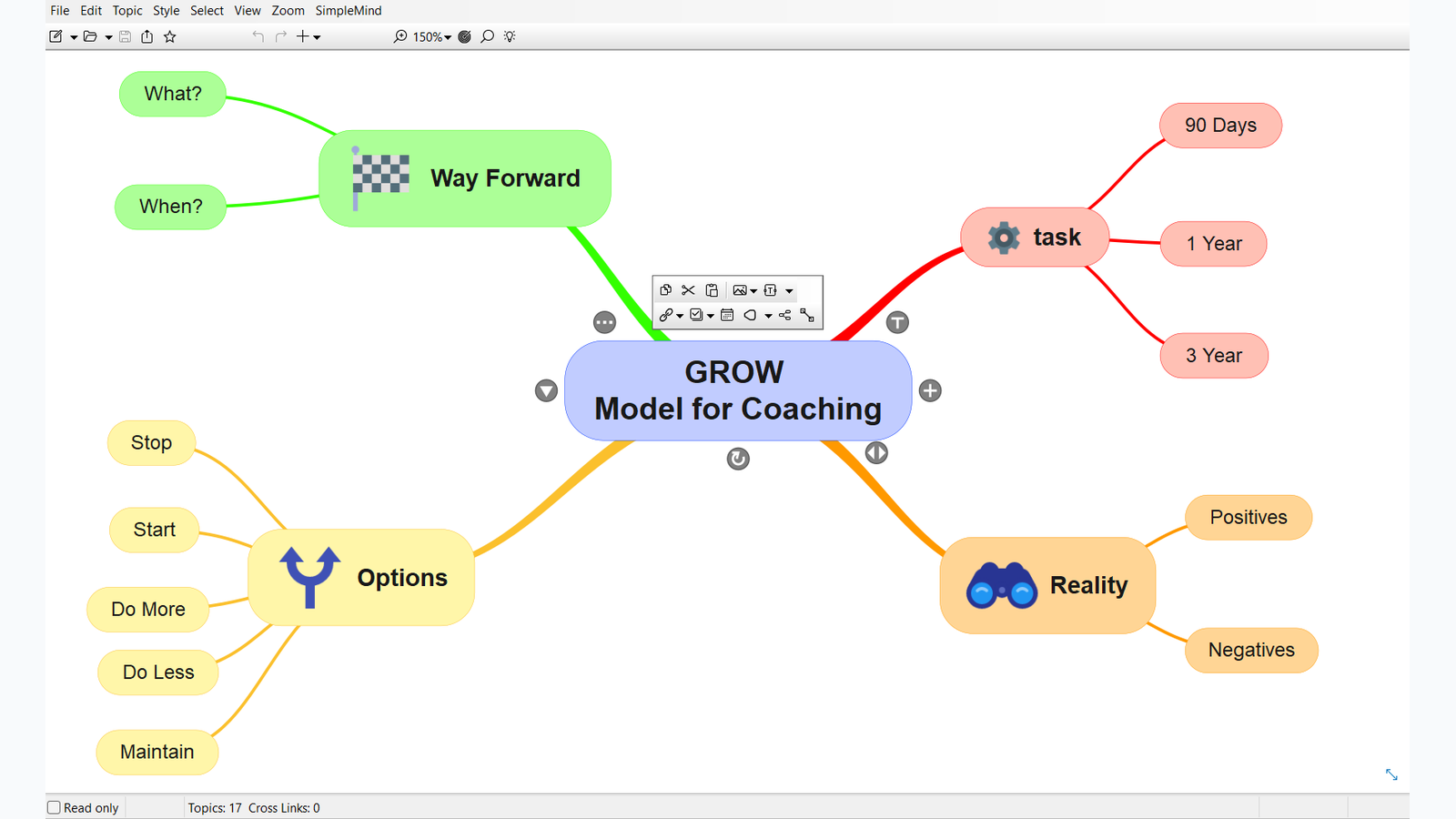Screen dimensions: 1456x819
Task: Expand the text label dropdown arrow
Action: coord(789,291)
